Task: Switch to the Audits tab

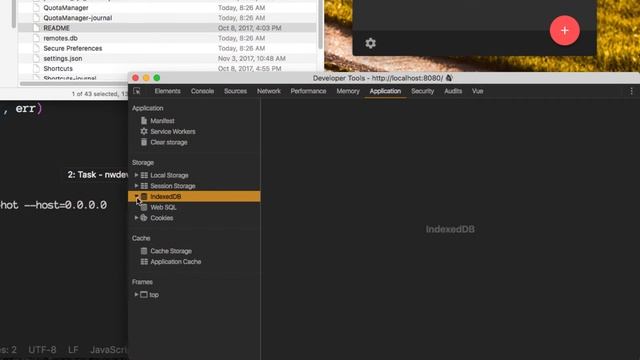Action: [453, 91]
